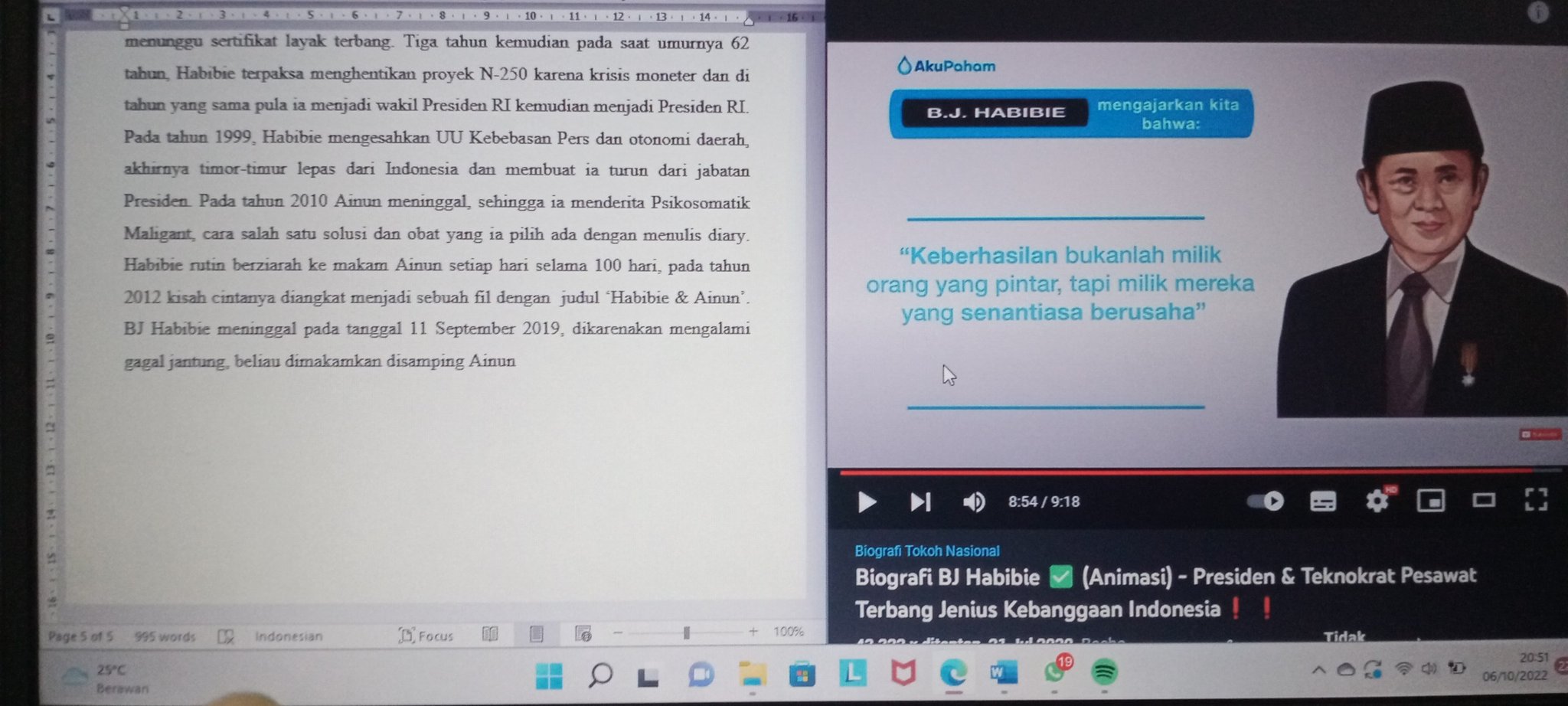Open the zoom percentage selector showing 100%
The image size is (1568, 706).
(789, 632)
